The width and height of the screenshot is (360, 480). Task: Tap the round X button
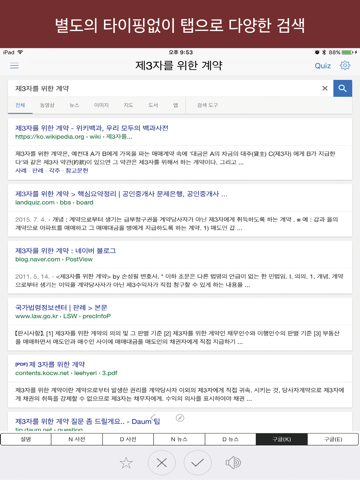point(162,463)
